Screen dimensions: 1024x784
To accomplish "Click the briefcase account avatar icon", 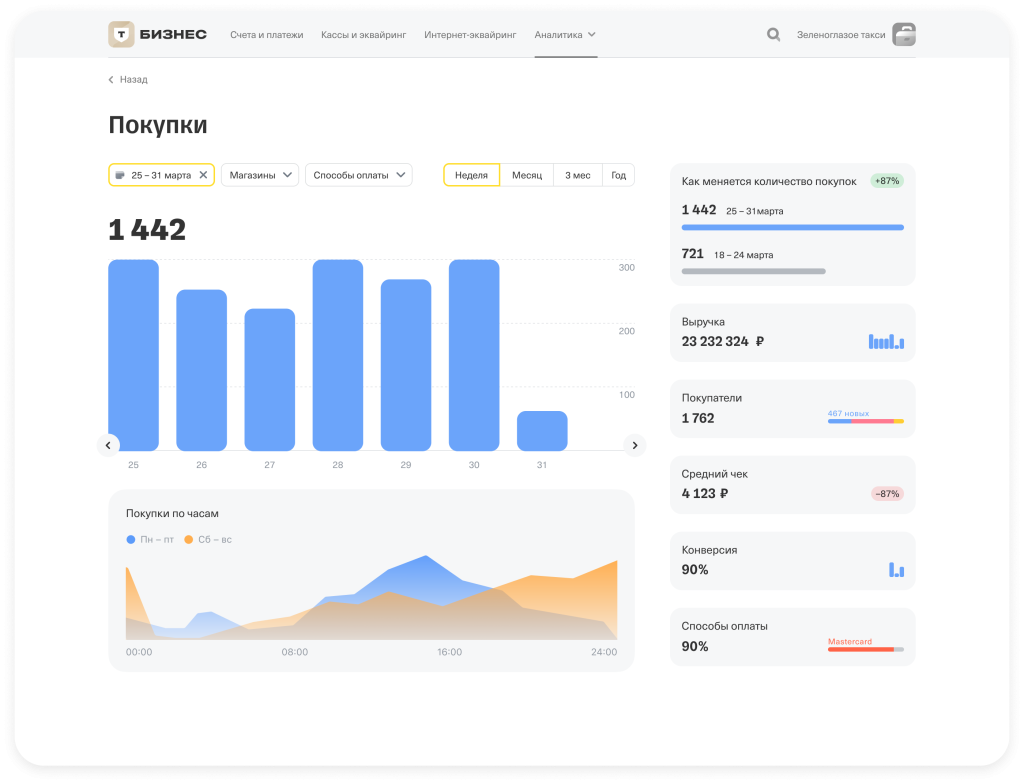I will pos(904,35).
